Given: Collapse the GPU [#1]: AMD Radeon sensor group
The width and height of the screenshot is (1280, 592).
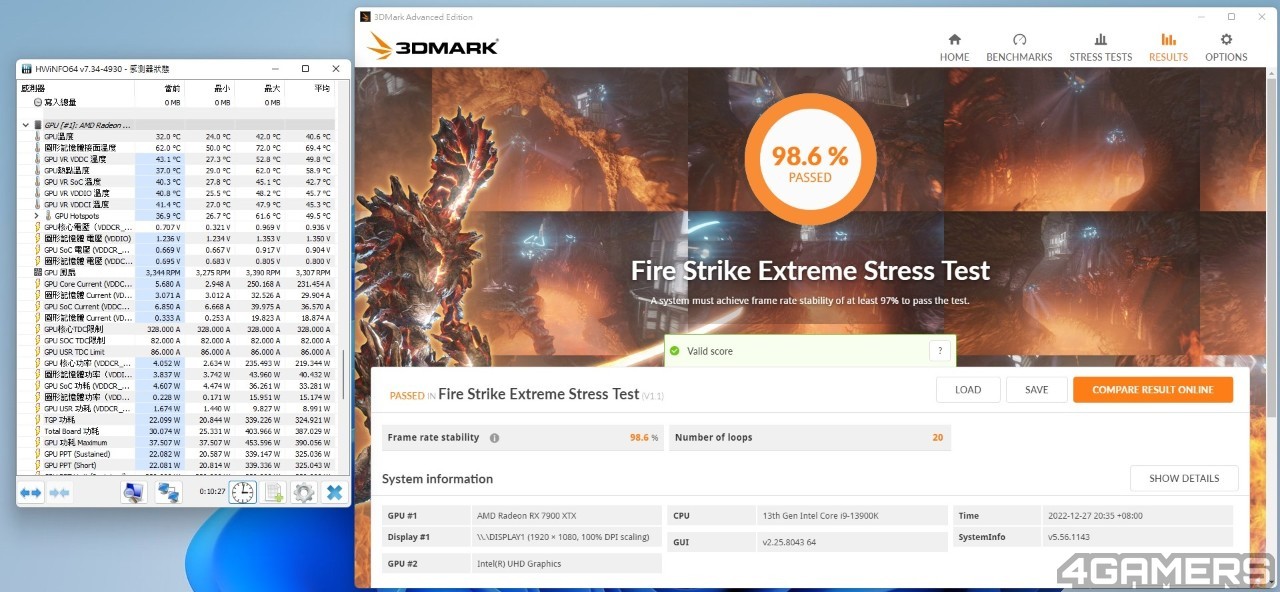Looking at the screenshot, I should pos(26,125).
